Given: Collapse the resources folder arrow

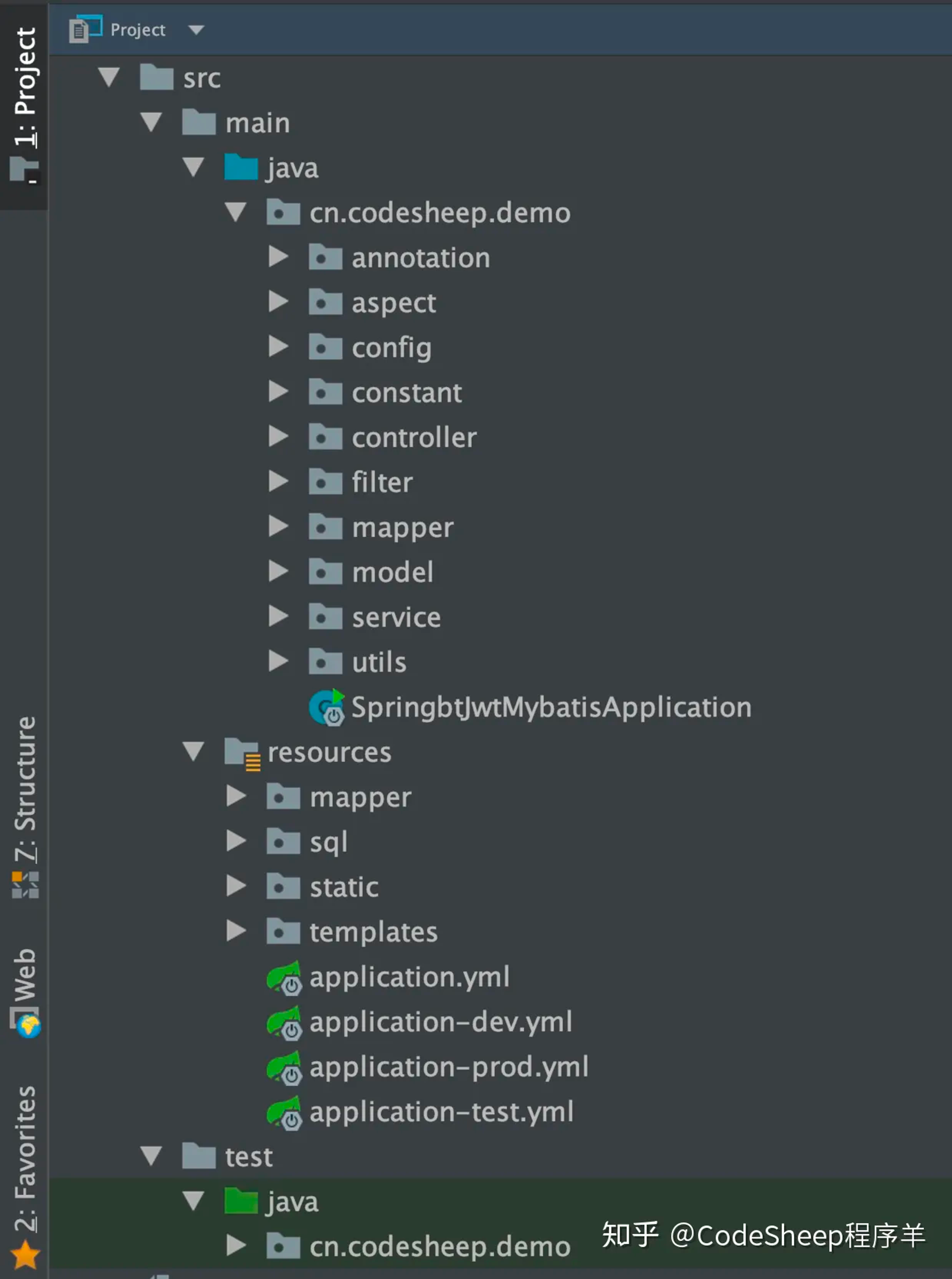Looking at the screenshot, I should coord(193,752).
